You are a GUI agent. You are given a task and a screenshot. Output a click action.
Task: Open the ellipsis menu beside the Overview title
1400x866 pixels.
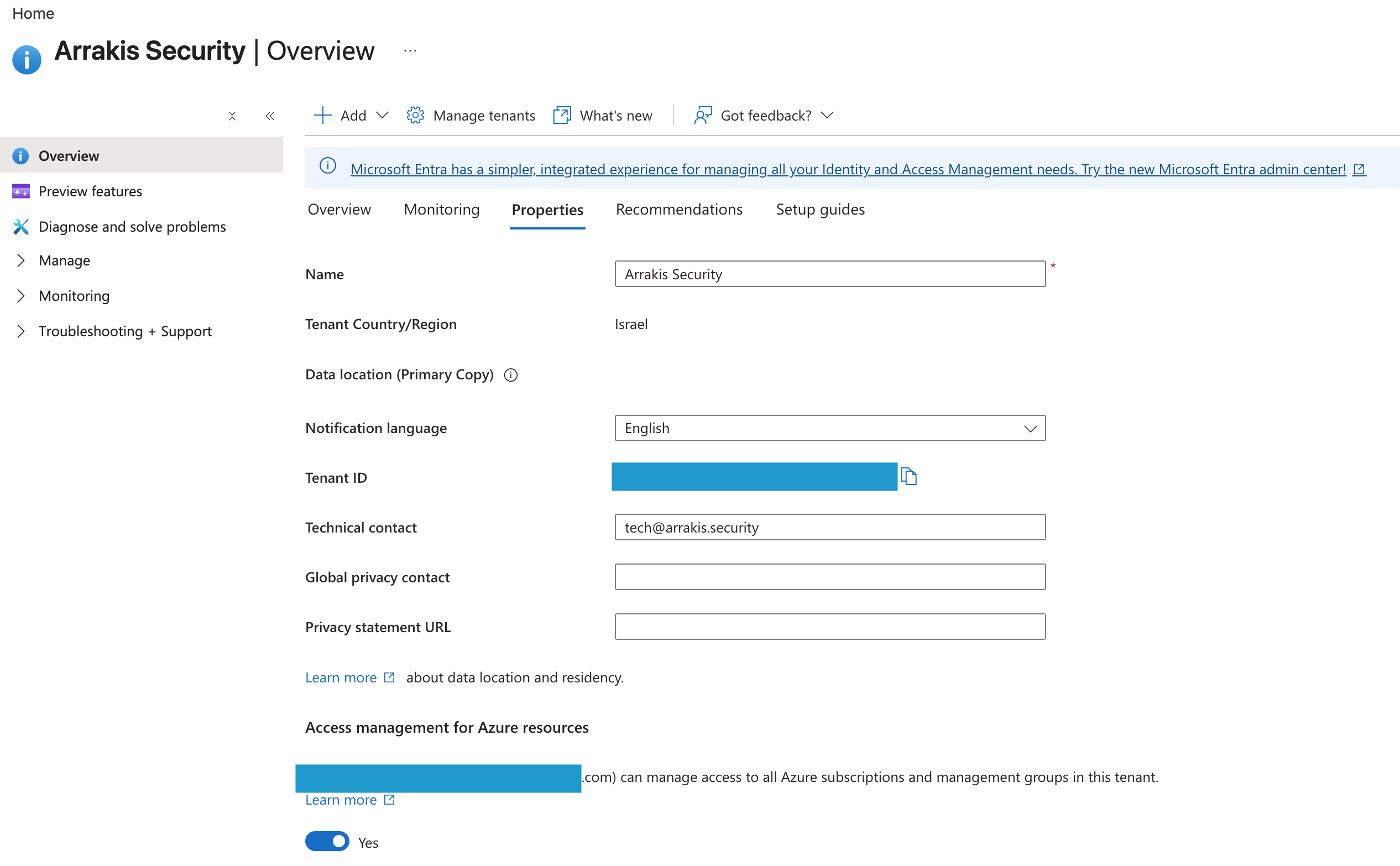pyautogui.click(x=410, y=51)
